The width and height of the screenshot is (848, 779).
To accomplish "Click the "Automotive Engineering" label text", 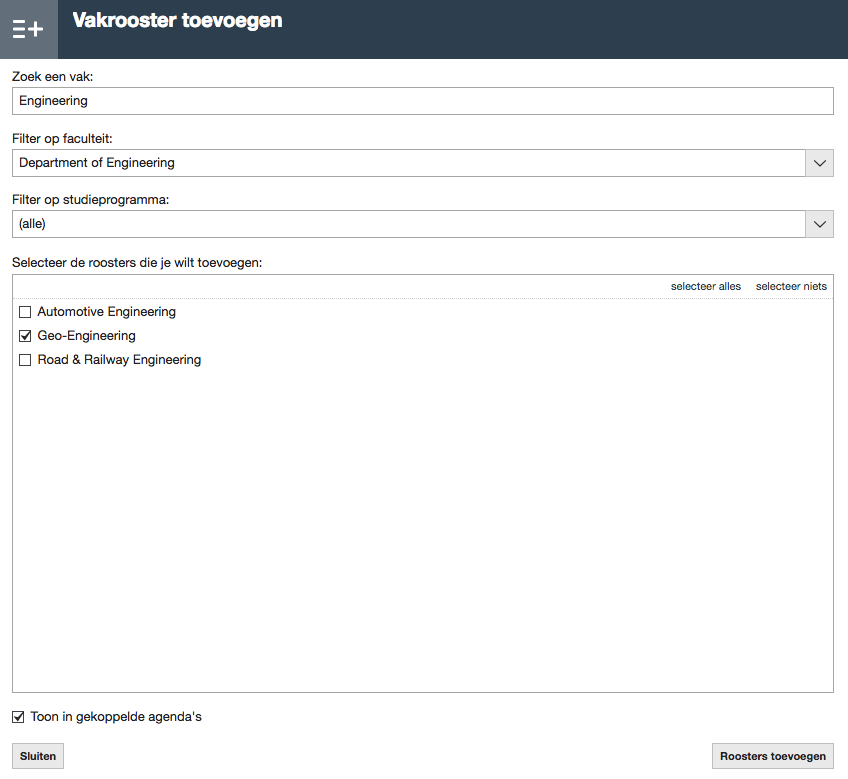I will (106, 312).
